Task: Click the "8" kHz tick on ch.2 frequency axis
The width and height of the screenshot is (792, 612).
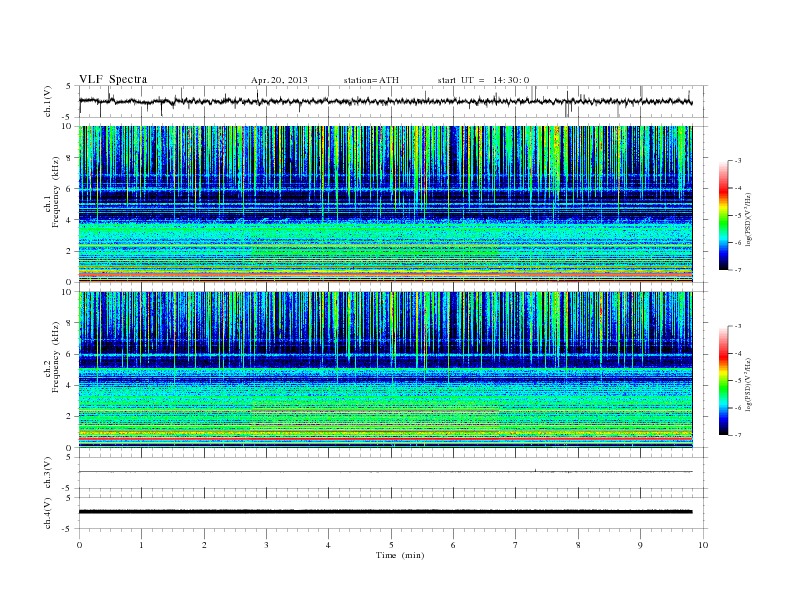Action: pos(69,323)
